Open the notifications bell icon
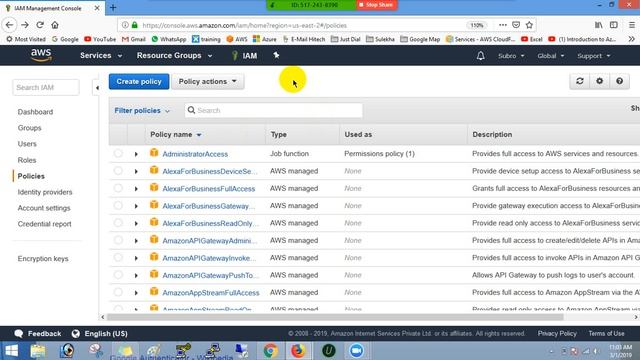 coord(480,56)
